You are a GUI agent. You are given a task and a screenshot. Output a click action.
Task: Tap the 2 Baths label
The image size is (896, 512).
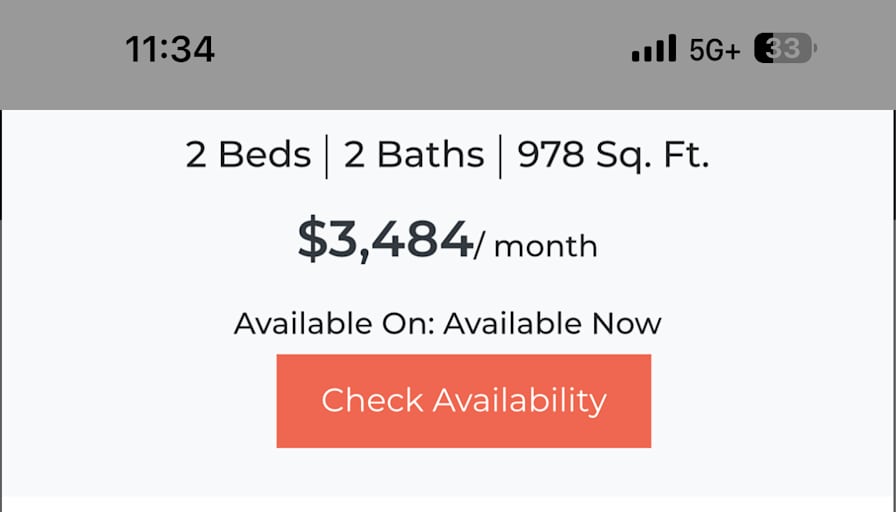[414, 154]
